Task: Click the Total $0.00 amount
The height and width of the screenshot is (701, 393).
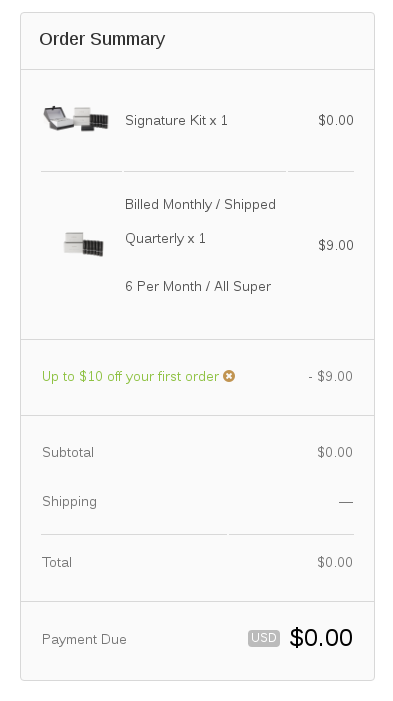Action: 335,562
